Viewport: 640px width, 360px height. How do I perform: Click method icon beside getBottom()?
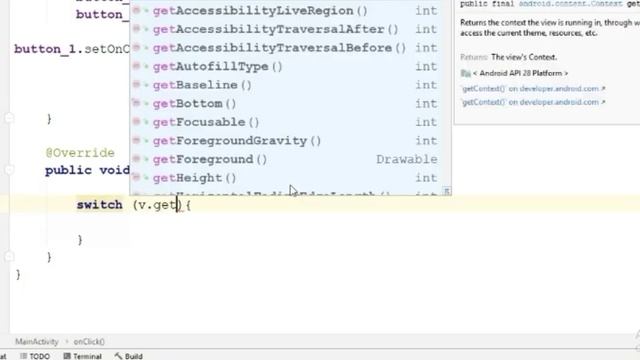click(x=137, y=103)
